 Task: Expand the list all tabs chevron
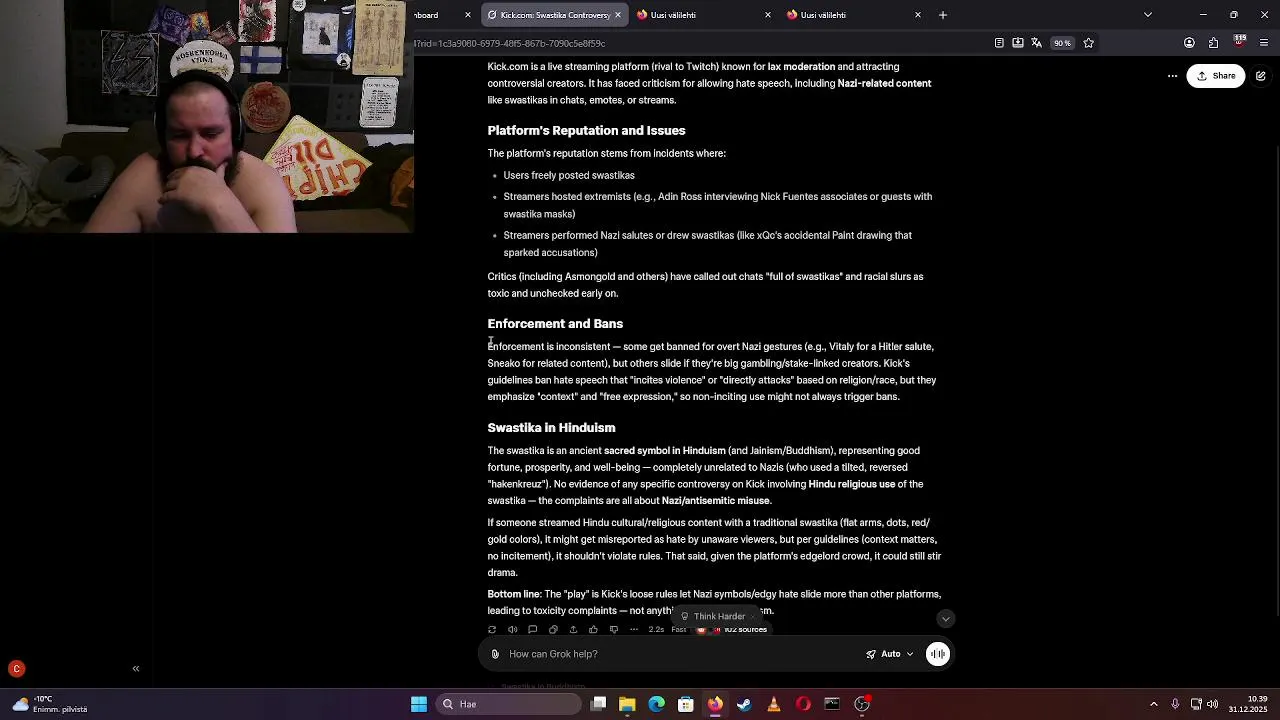1148,15
